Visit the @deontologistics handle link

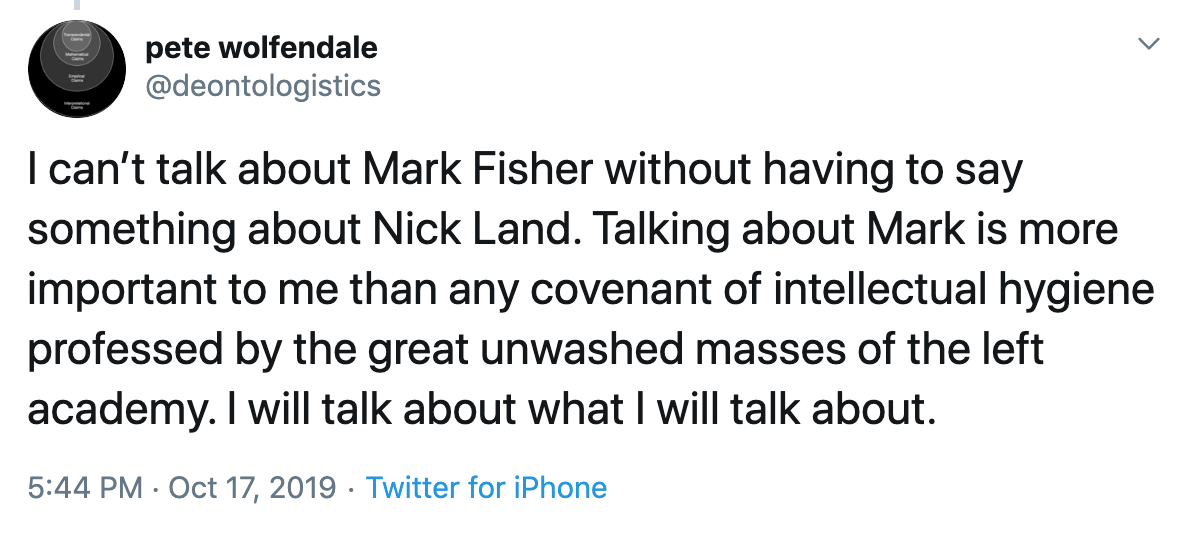click(263, 85)
